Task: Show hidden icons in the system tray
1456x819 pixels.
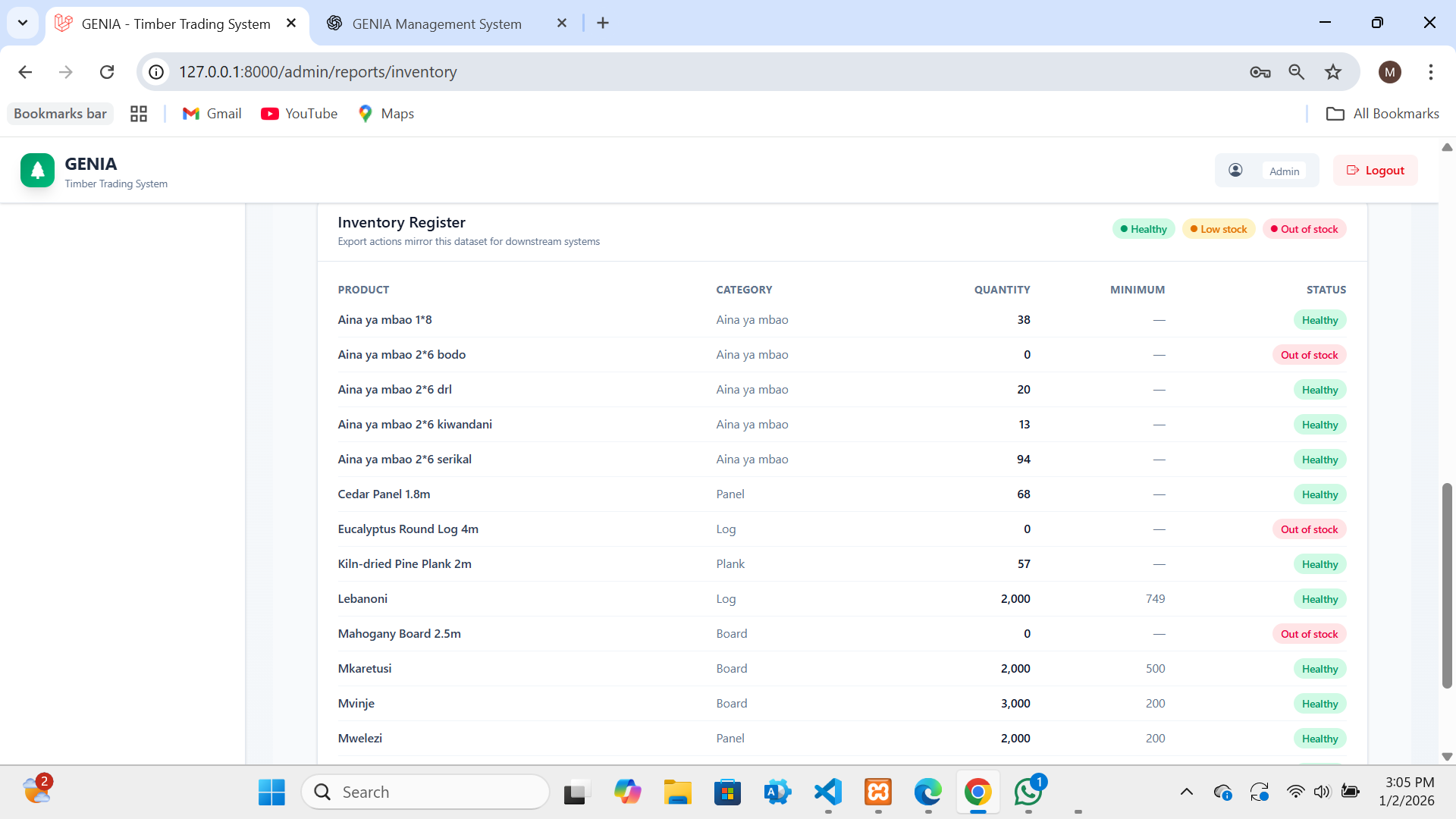Action: [x=1187, y=792]
